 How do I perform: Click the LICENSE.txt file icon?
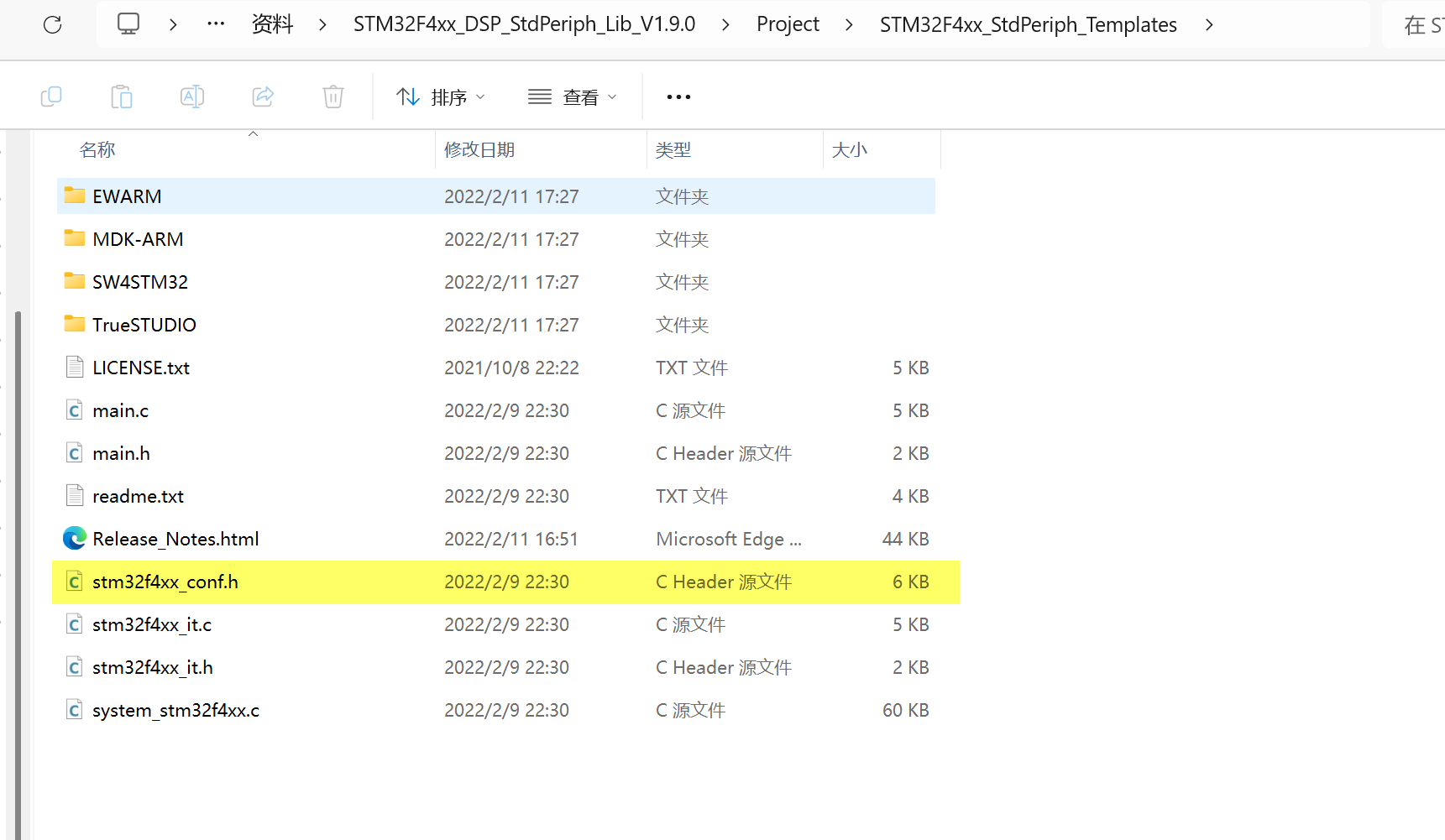75,367
